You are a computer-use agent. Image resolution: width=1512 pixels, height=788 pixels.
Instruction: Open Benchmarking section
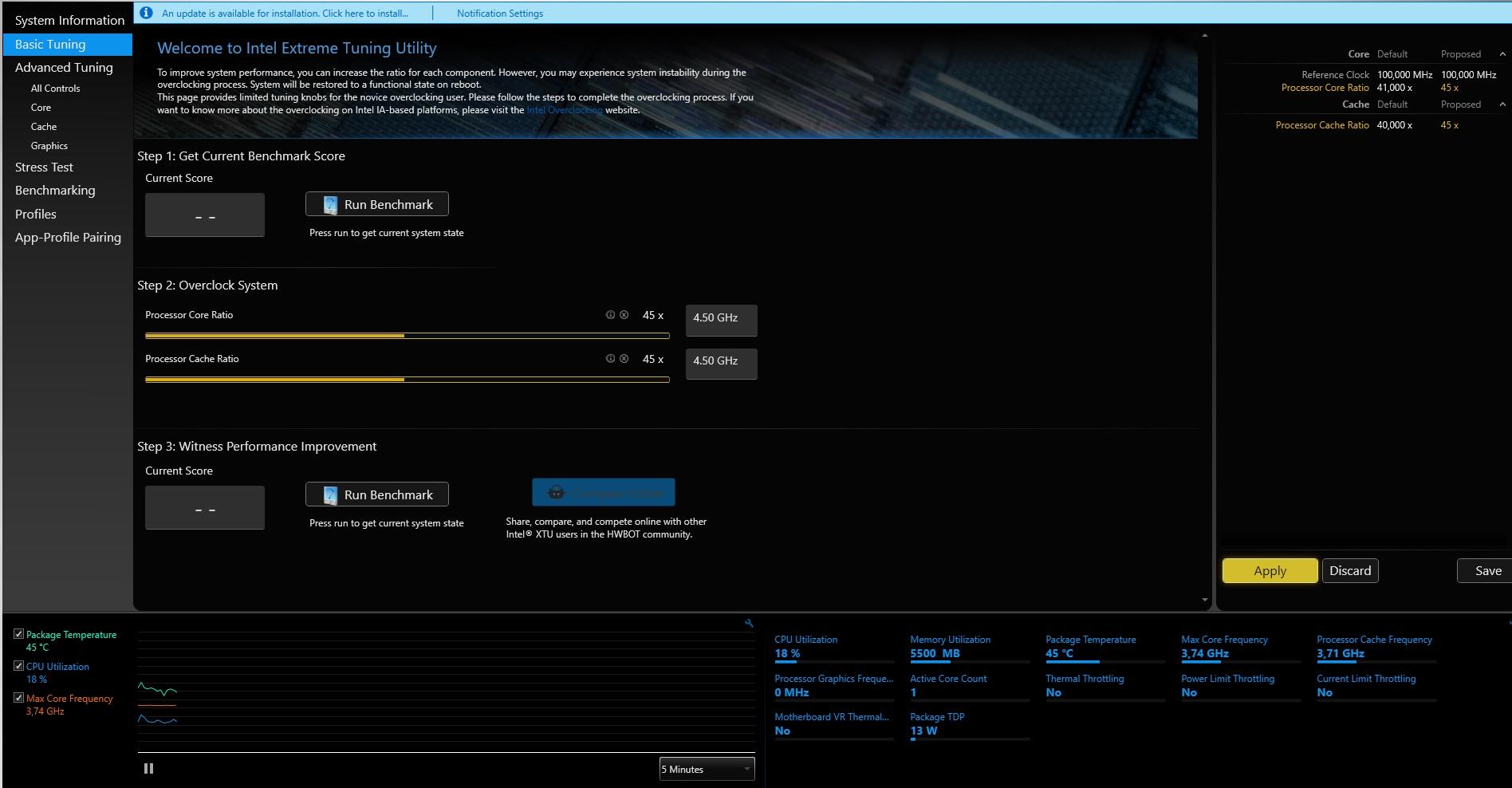(55, 191)
